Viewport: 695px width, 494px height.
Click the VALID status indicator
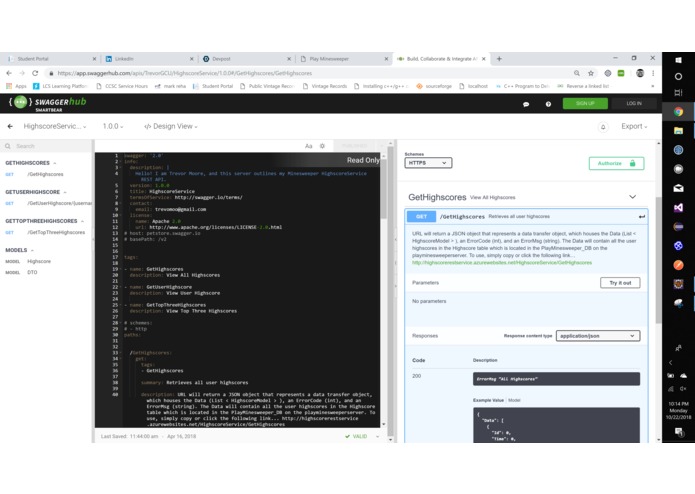click(x=356, y=436)
